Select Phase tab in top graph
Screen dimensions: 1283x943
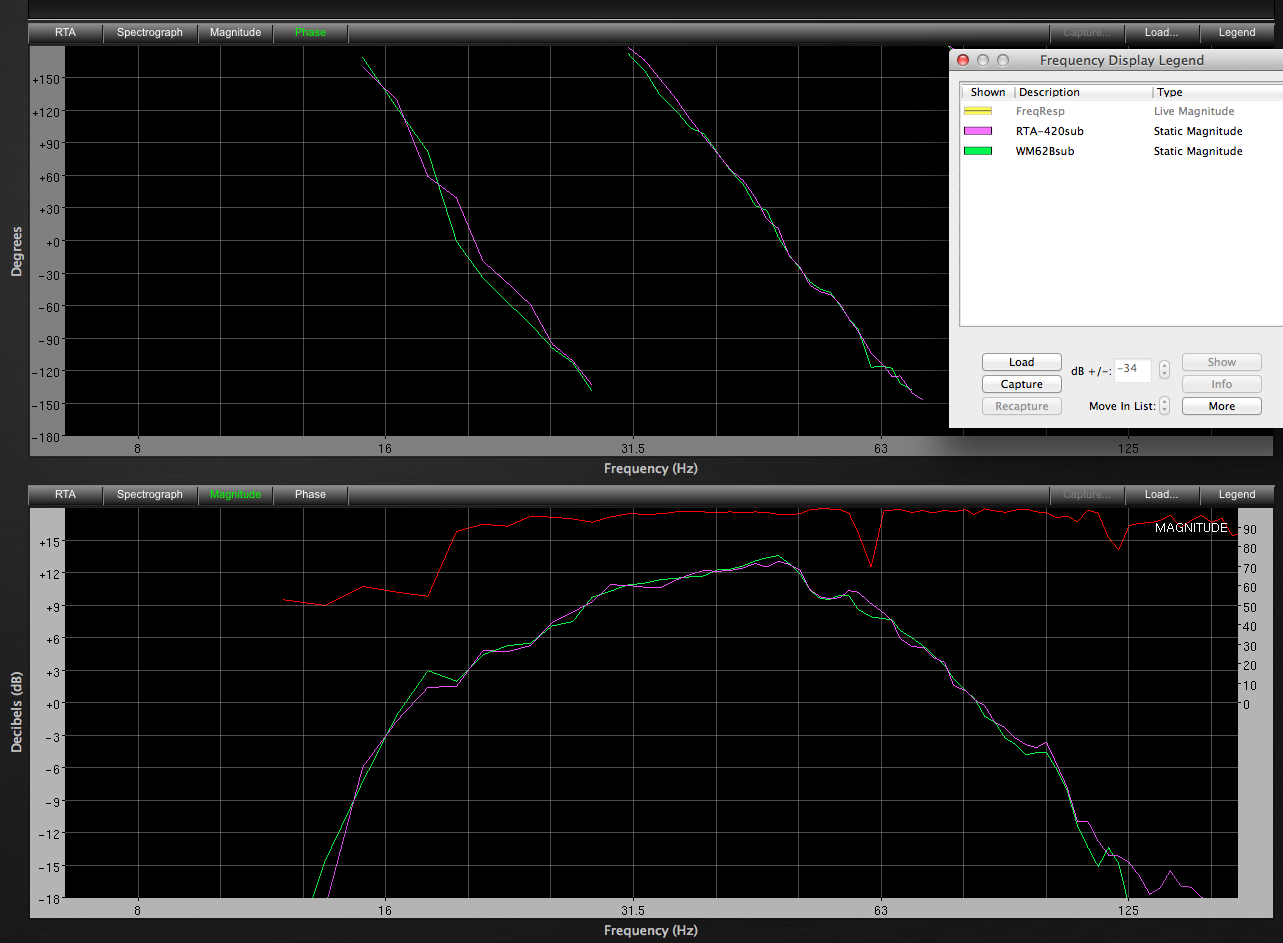point(310,33)
